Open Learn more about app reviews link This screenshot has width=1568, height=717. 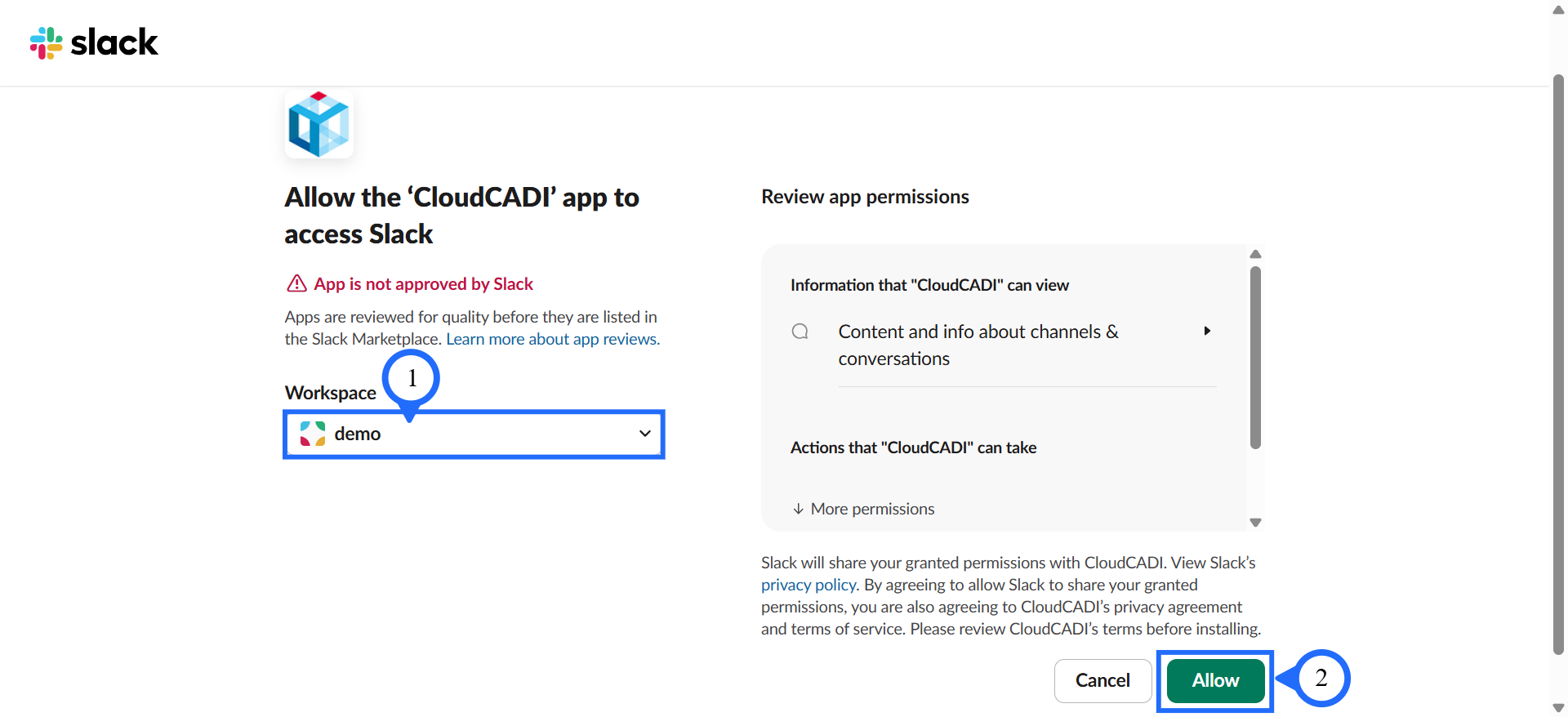point(552,339)
